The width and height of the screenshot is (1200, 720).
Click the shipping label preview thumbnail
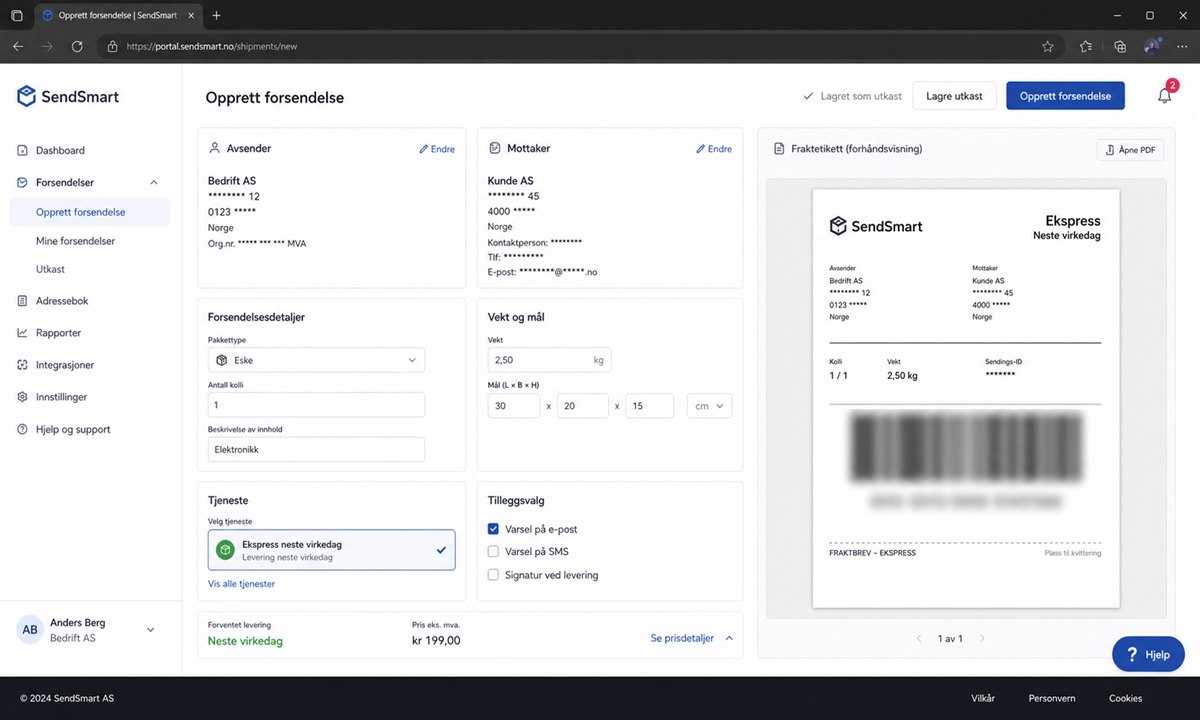pos(966,398)
